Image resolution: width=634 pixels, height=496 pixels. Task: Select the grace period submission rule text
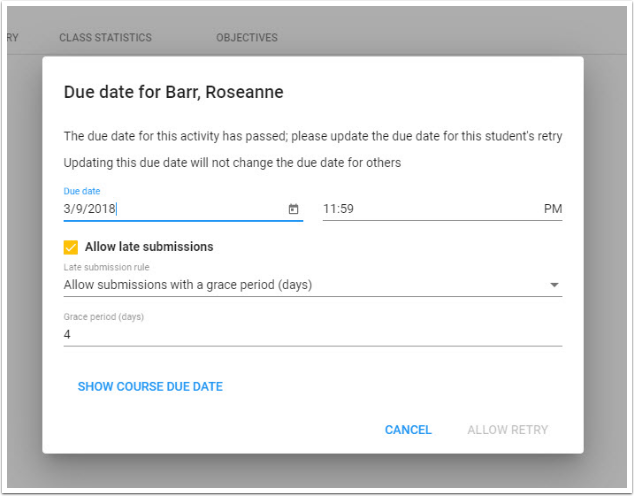[188, 285]
